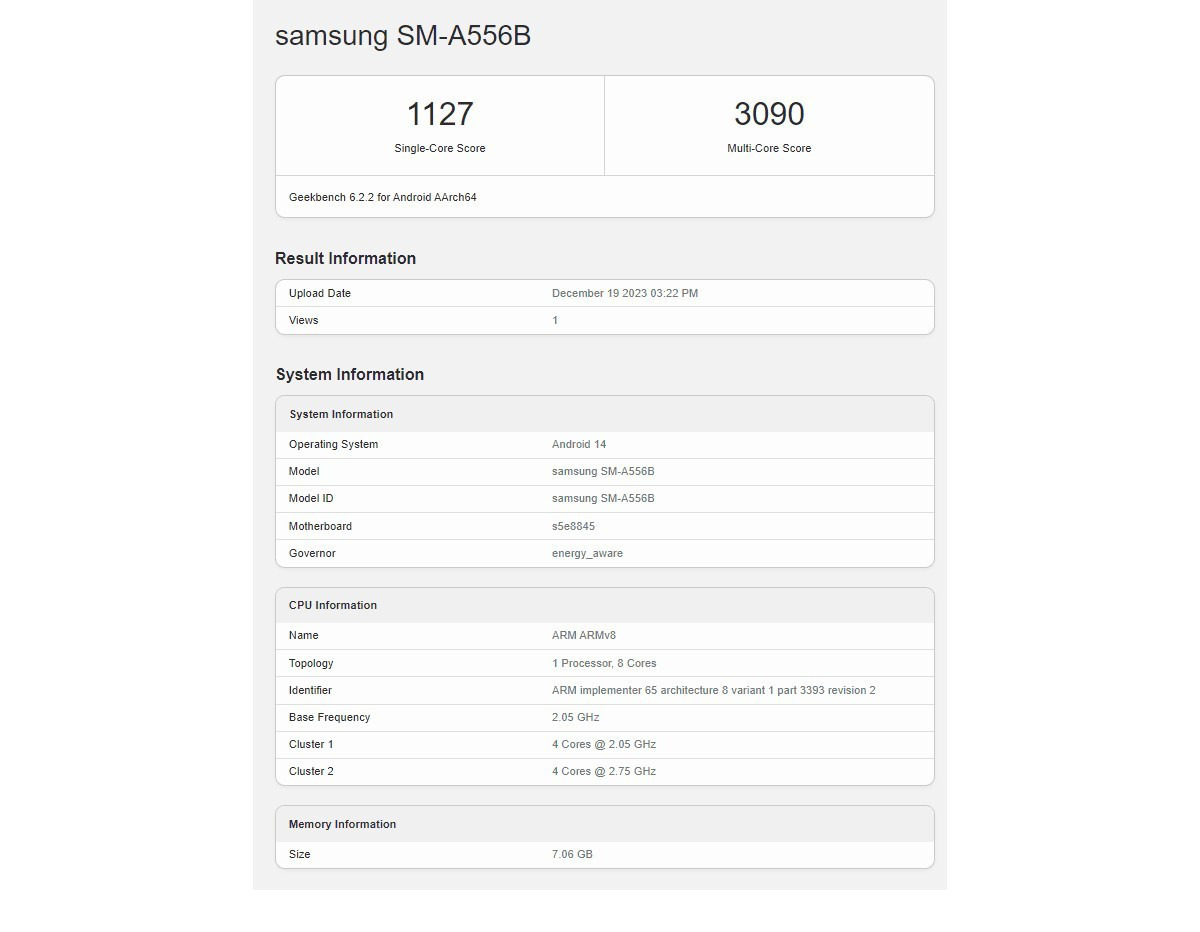
Task: Select the upload date December 19 2023
Action: [624, 293]
